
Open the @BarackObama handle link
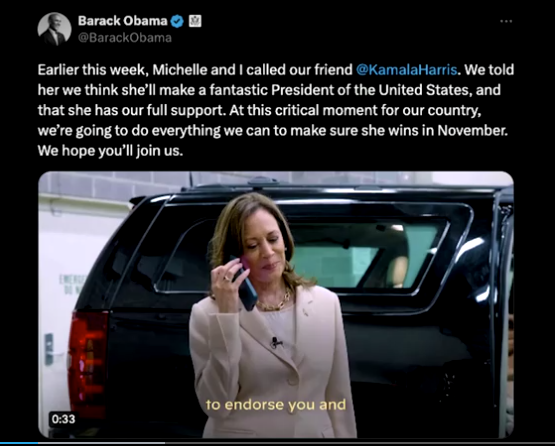125,38
